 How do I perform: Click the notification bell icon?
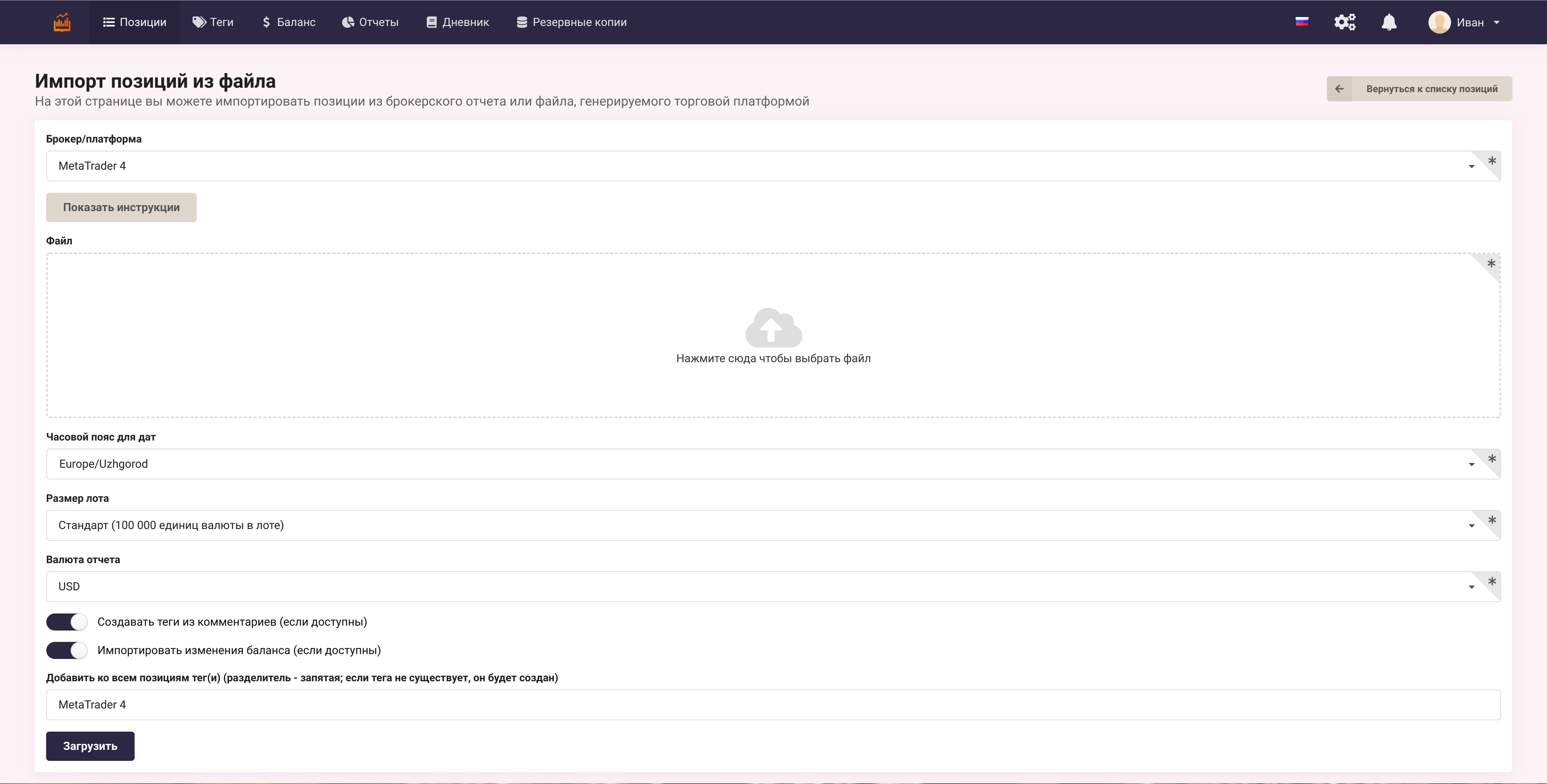tap(1389, 22)
